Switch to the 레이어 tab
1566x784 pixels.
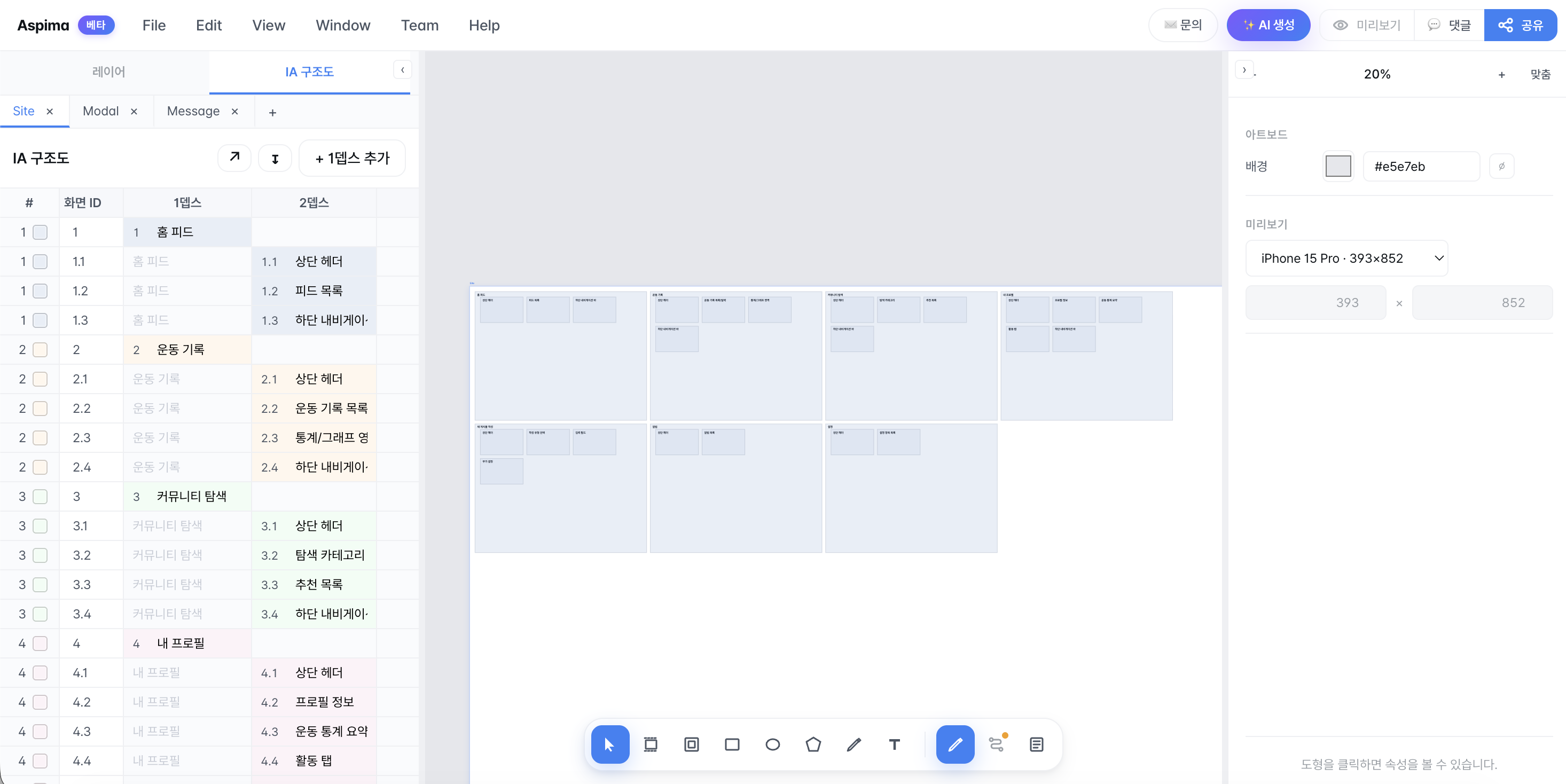coord(108,72)
